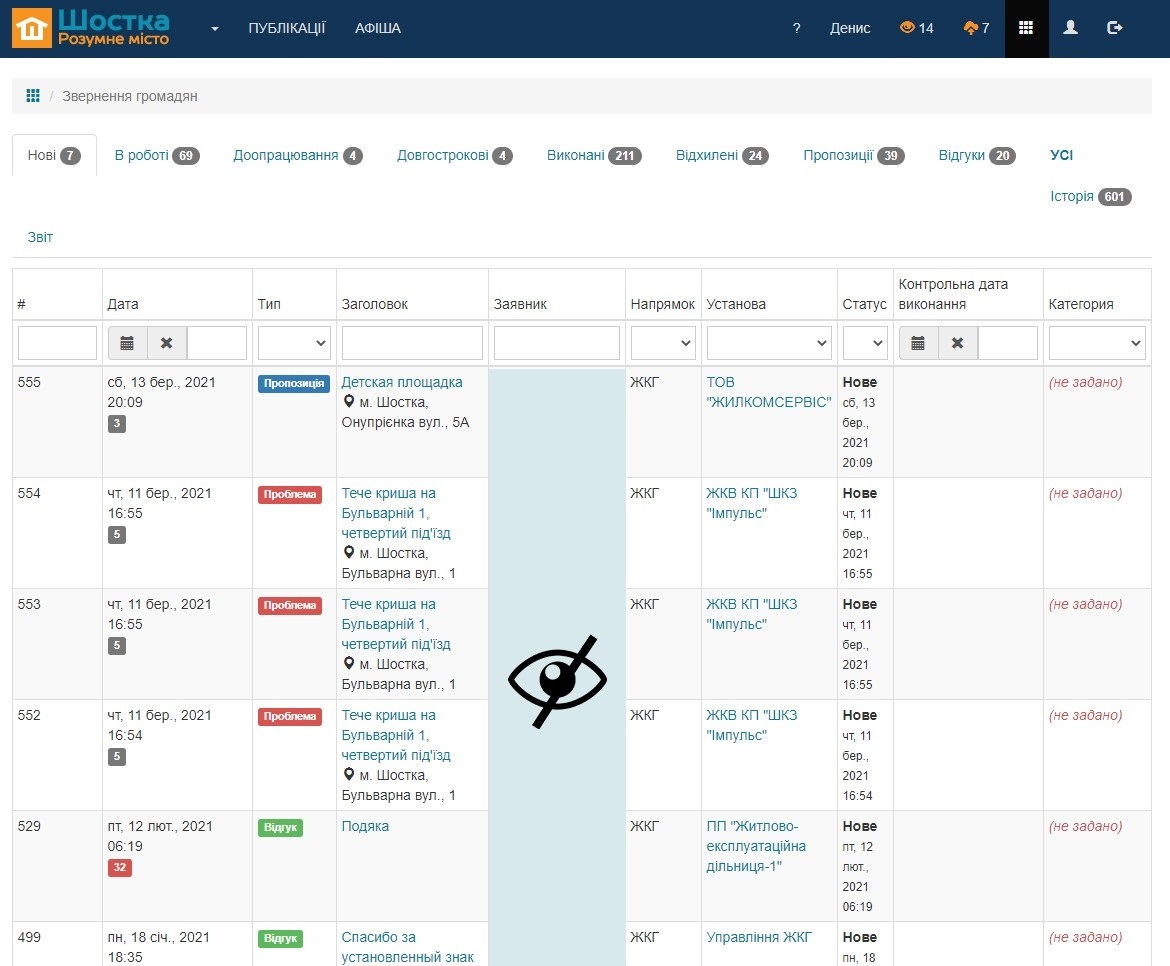Sort by the Статус column header
The image size is (1170, 966).
tap(864, 304)
